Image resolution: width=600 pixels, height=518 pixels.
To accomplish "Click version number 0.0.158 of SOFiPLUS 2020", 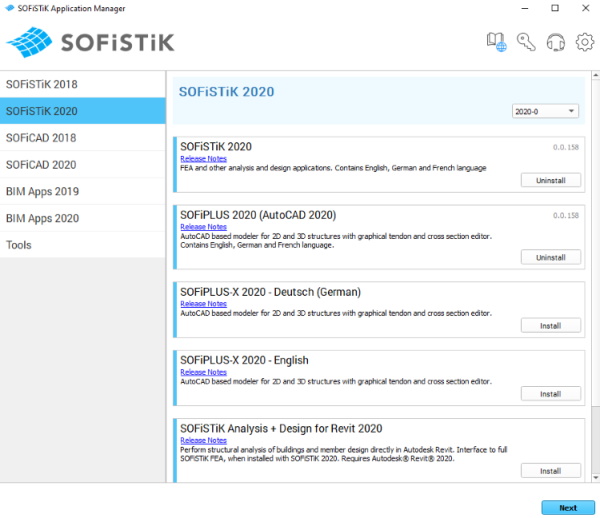I will tap(566, 215).
